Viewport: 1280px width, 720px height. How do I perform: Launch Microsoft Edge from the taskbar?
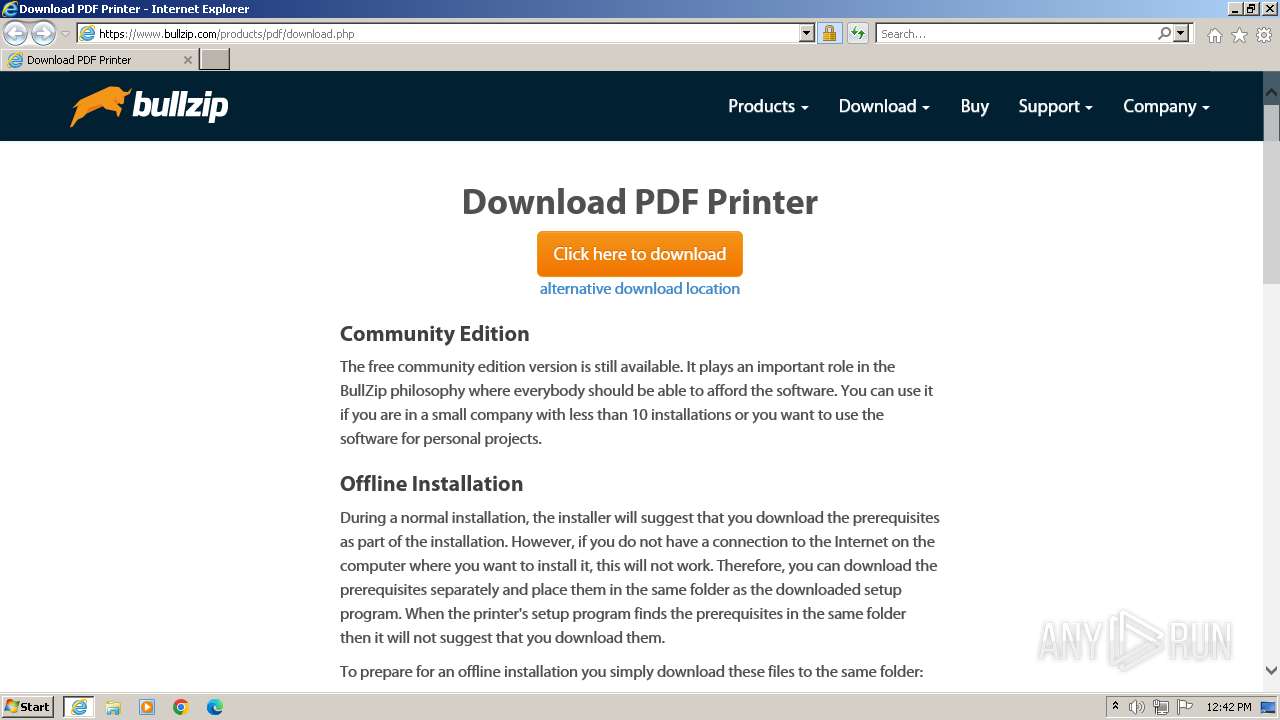click(215, 707)
